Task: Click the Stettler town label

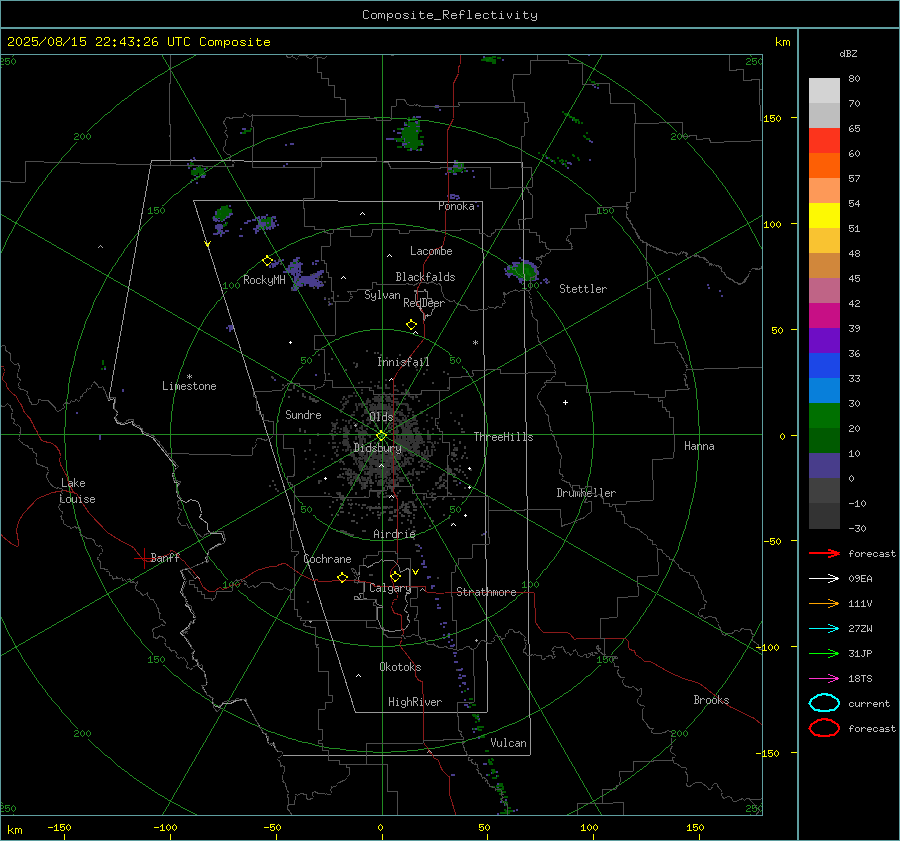Action: point(583,289)
